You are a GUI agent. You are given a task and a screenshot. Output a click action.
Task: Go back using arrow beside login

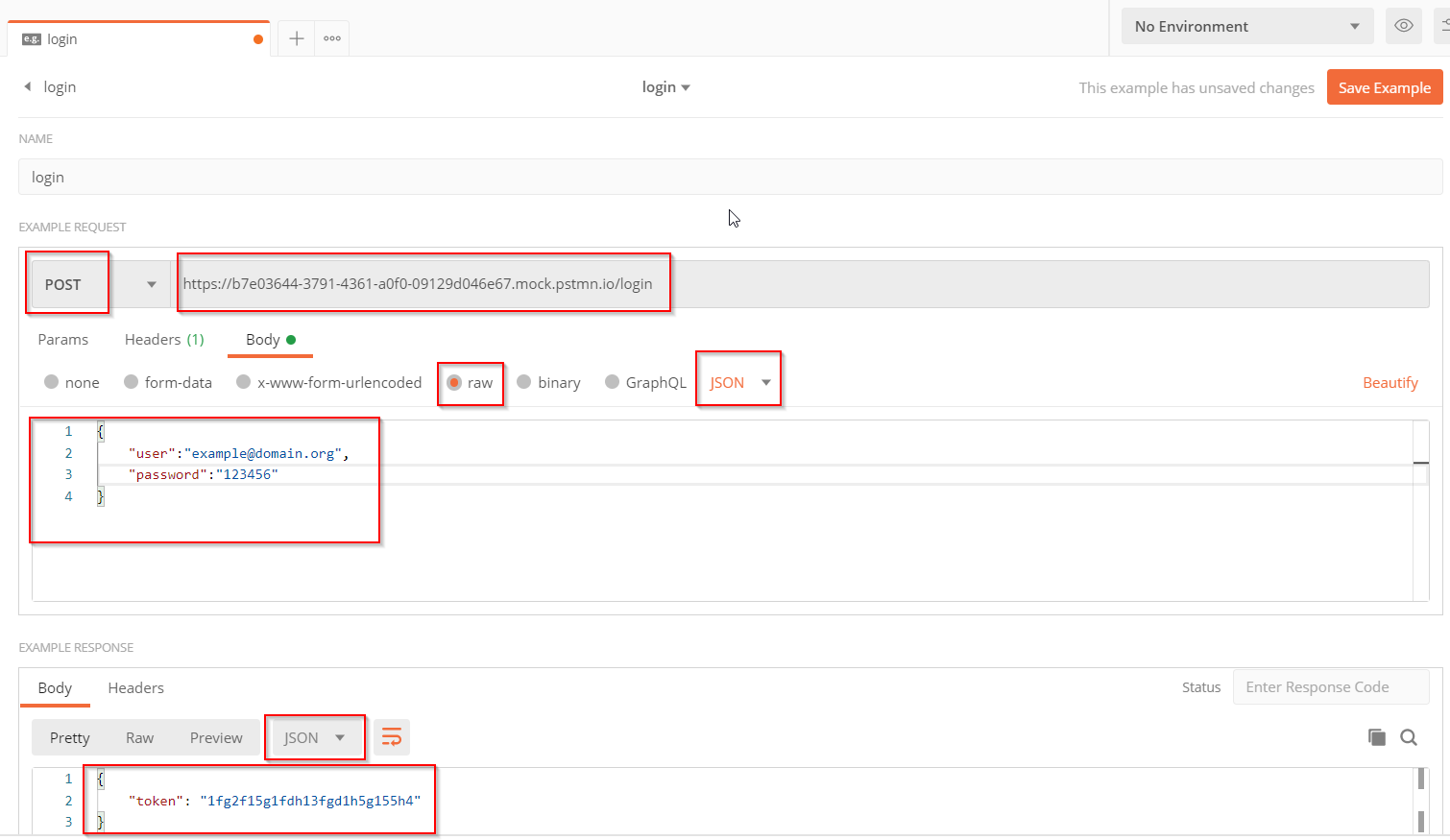pyautogui.click(x=28, y=86)
